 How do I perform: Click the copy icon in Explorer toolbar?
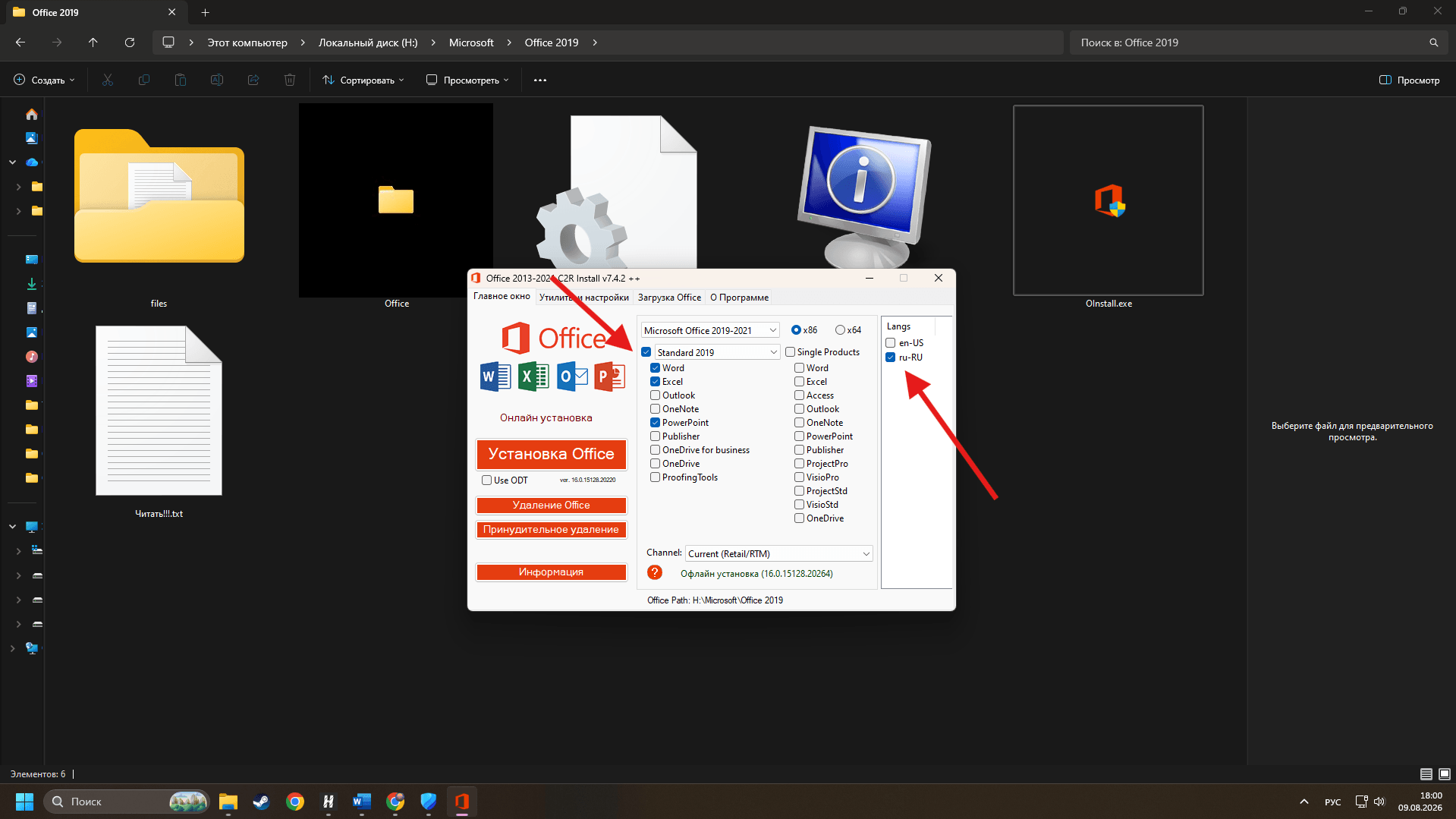pyautogui.click(x=144, y=80)
